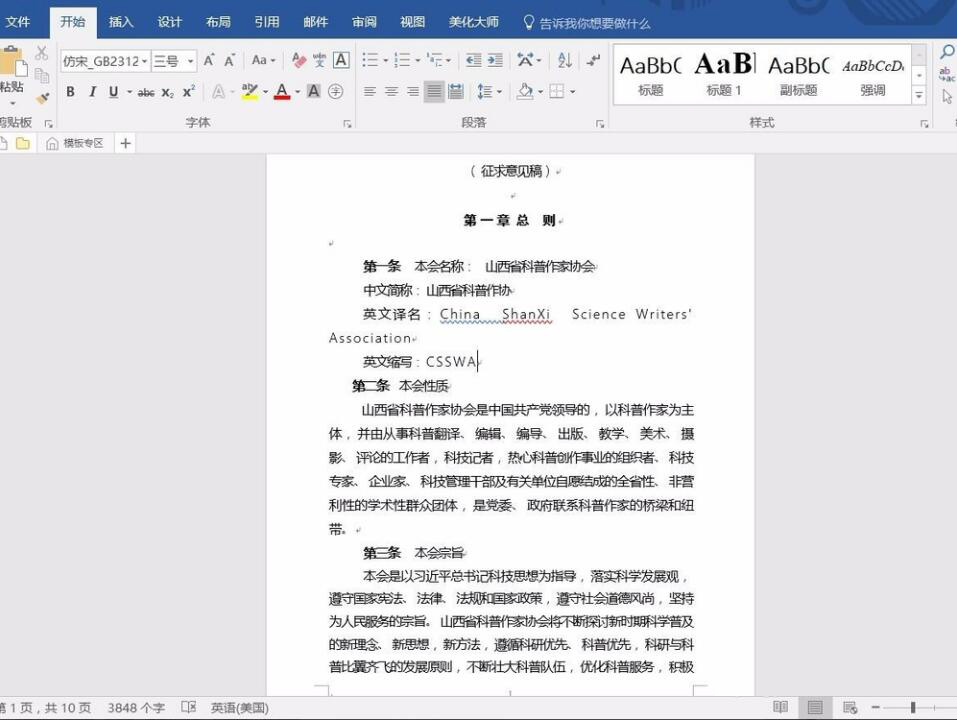
Task: Apply the 标题 1 style
Action: pos(724,74)
